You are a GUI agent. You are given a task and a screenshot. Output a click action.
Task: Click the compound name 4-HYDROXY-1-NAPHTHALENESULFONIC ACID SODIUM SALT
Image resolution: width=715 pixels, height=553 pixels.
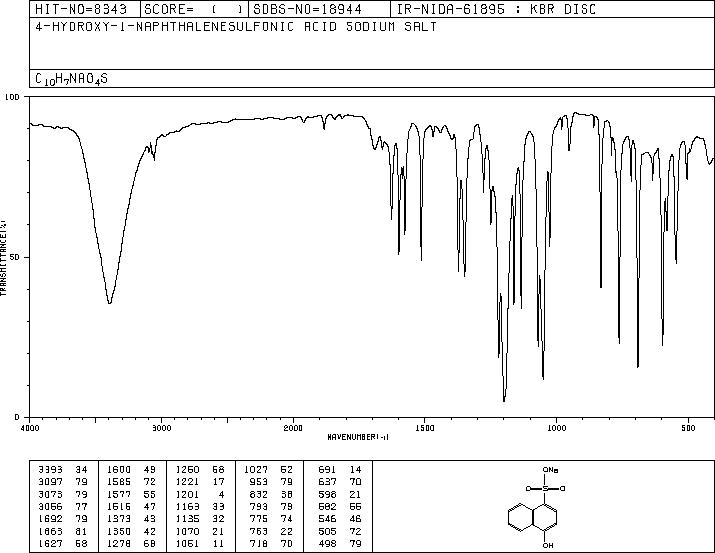coord(236,26)
